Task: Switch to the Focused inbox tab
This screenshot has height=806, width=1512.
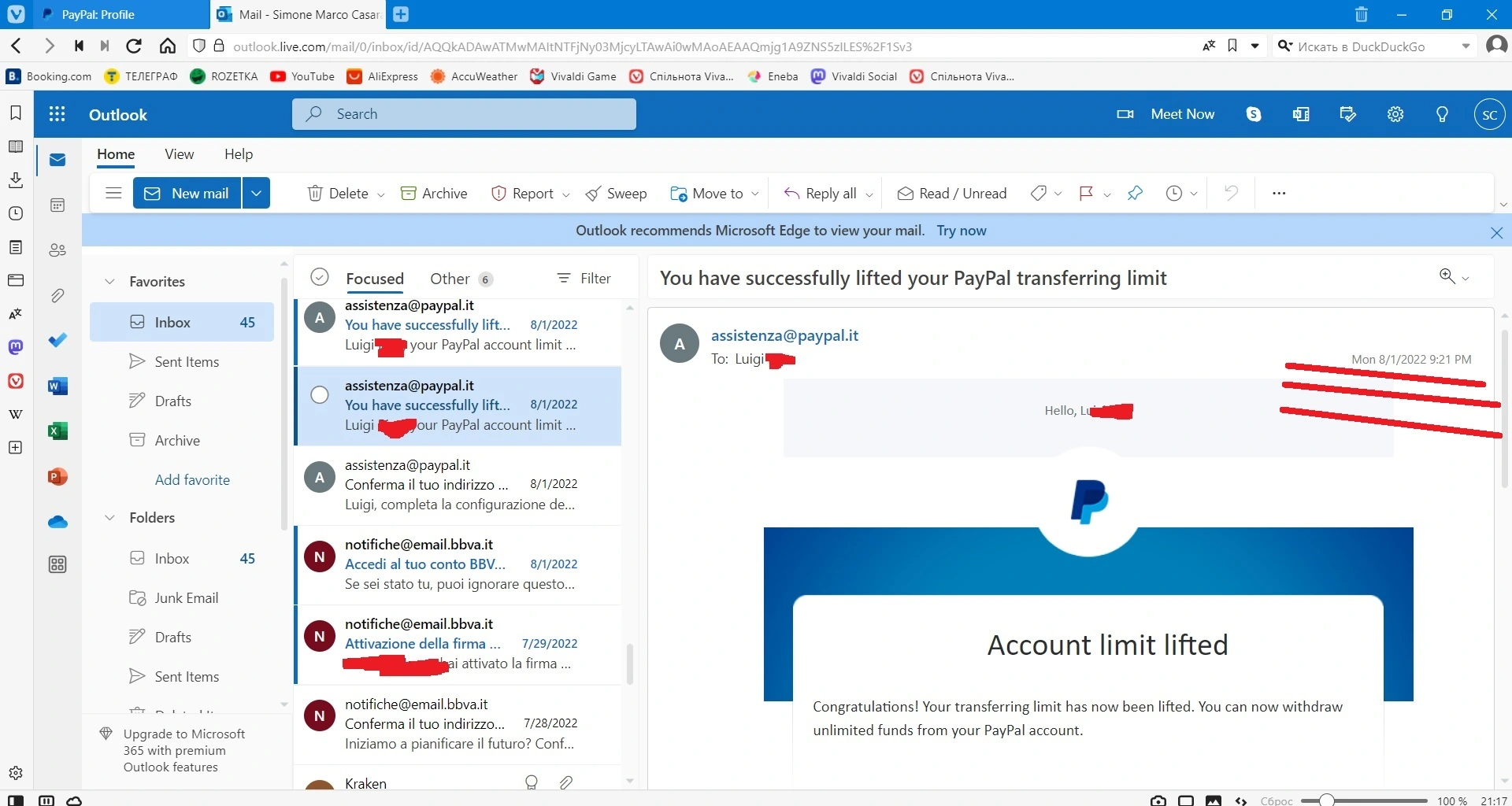Action: 375,279
